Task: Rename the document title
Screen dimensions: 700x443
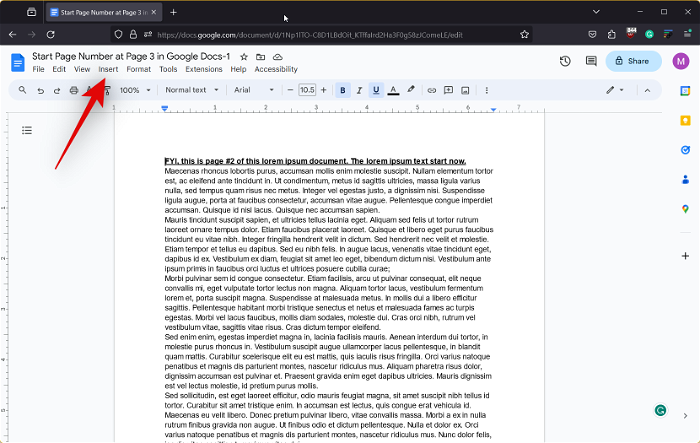Action: [x=131, y=56]
